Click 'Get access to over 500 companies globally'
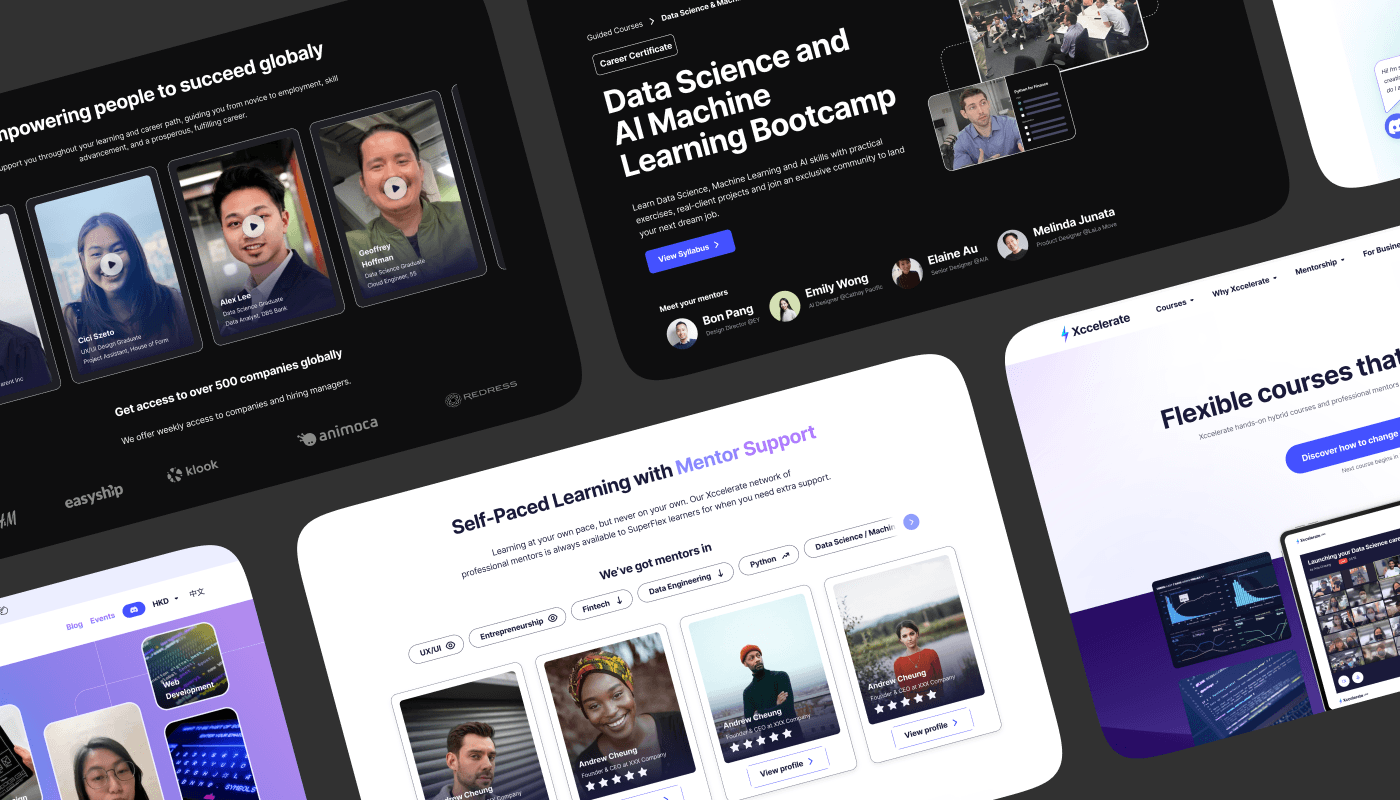This screenshot has height=800, width=1400. pos(228,385)
